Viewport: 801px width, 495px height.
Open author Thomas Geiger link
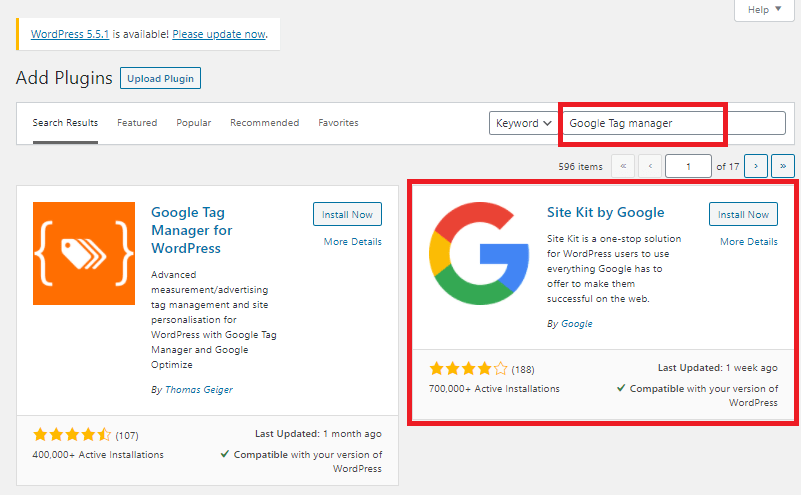click(x=199, y=390)
